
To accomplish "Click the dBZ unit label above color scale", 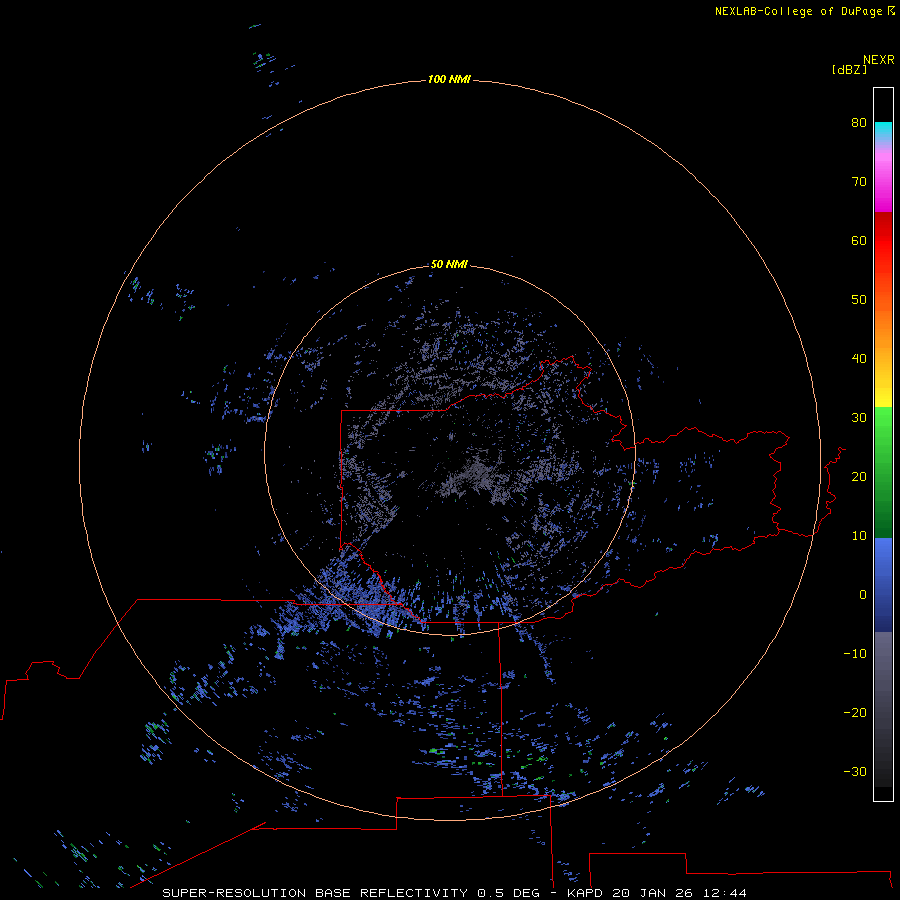I will point(849,69).
